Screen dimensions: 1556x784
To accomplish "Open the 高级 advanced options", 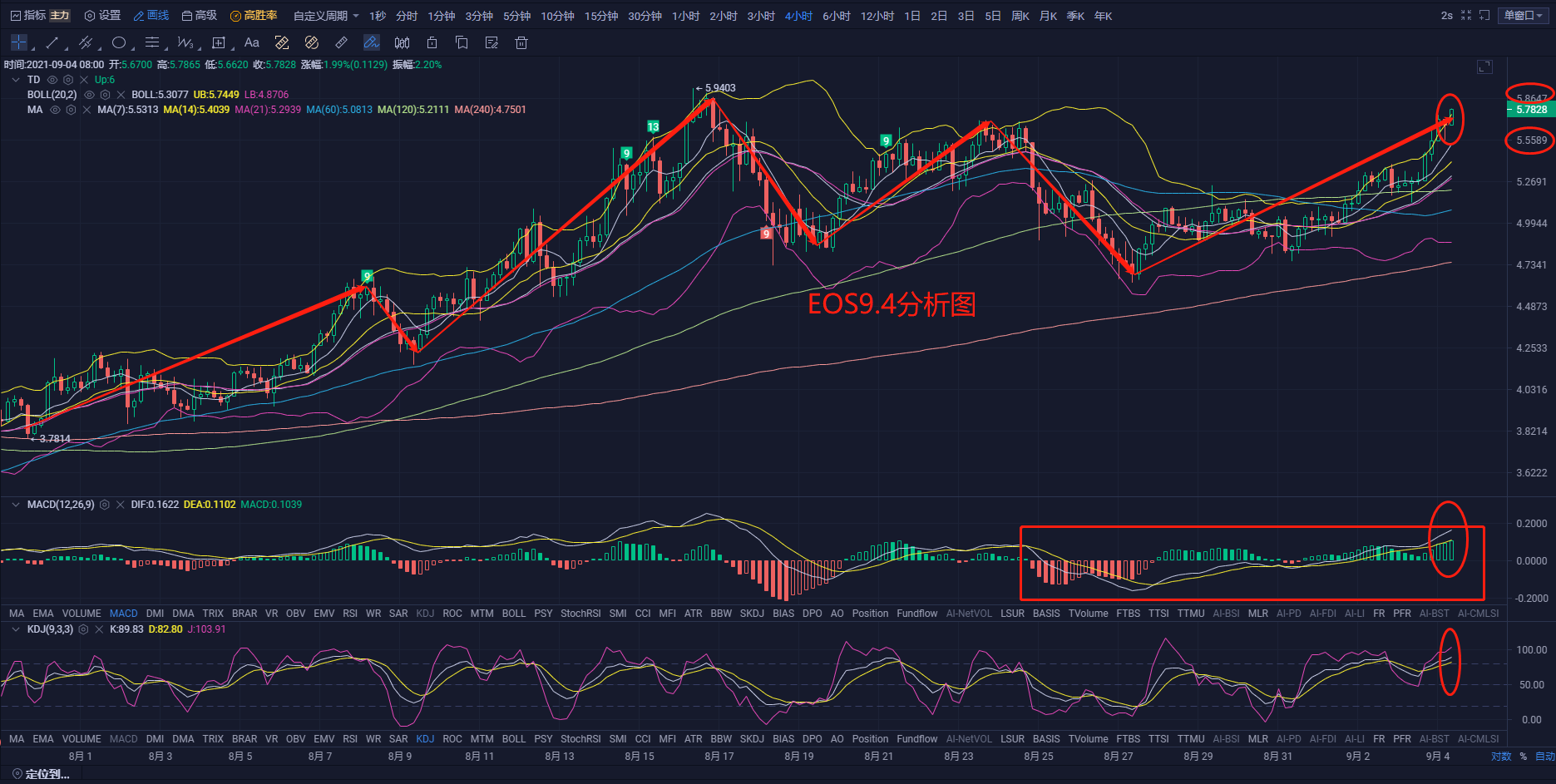I will pyautogui.click(x=200, y=16).
